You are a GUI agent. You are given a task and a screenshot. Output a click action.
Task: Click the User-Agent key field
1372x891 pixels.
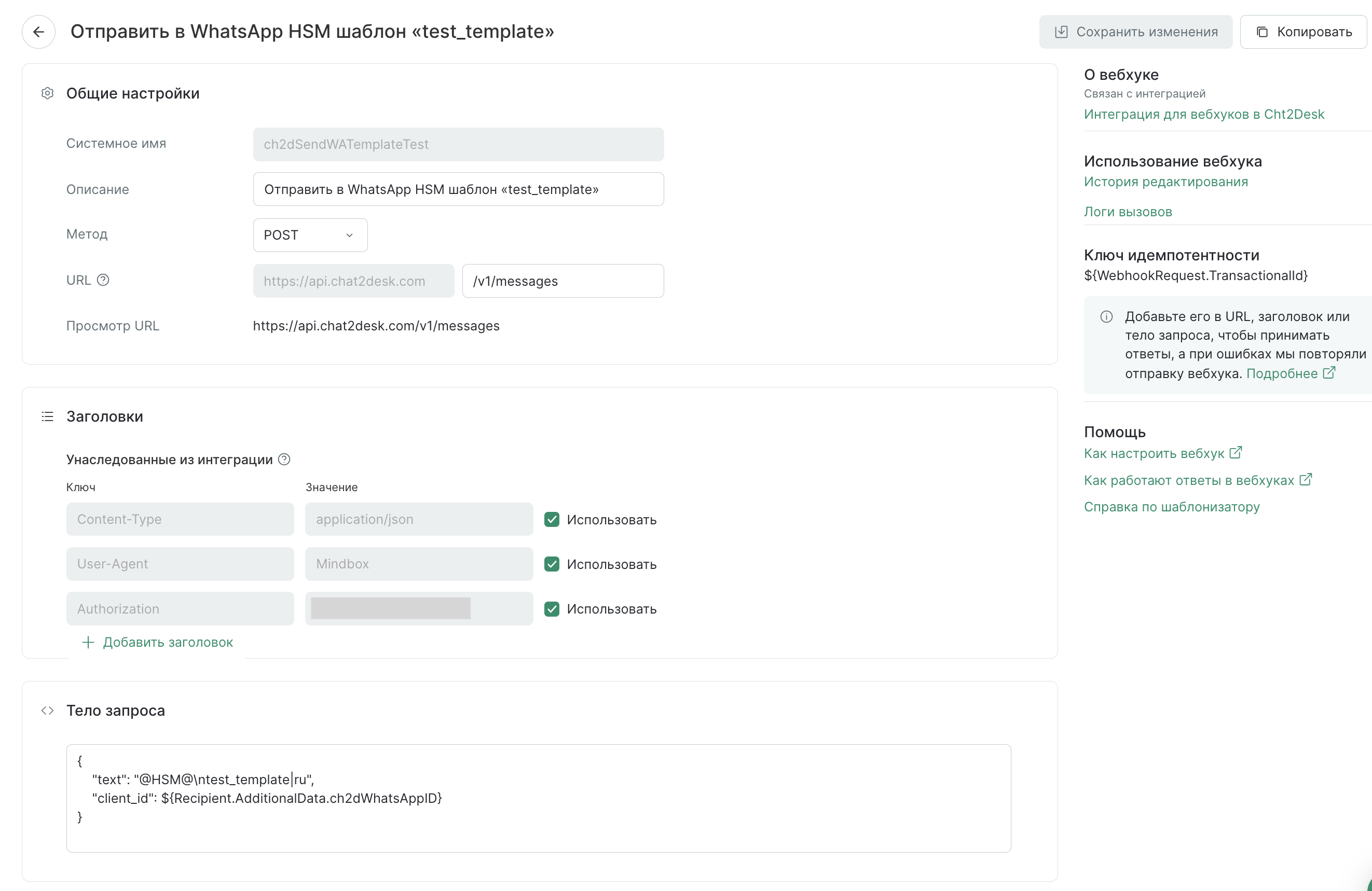point(180,564)
